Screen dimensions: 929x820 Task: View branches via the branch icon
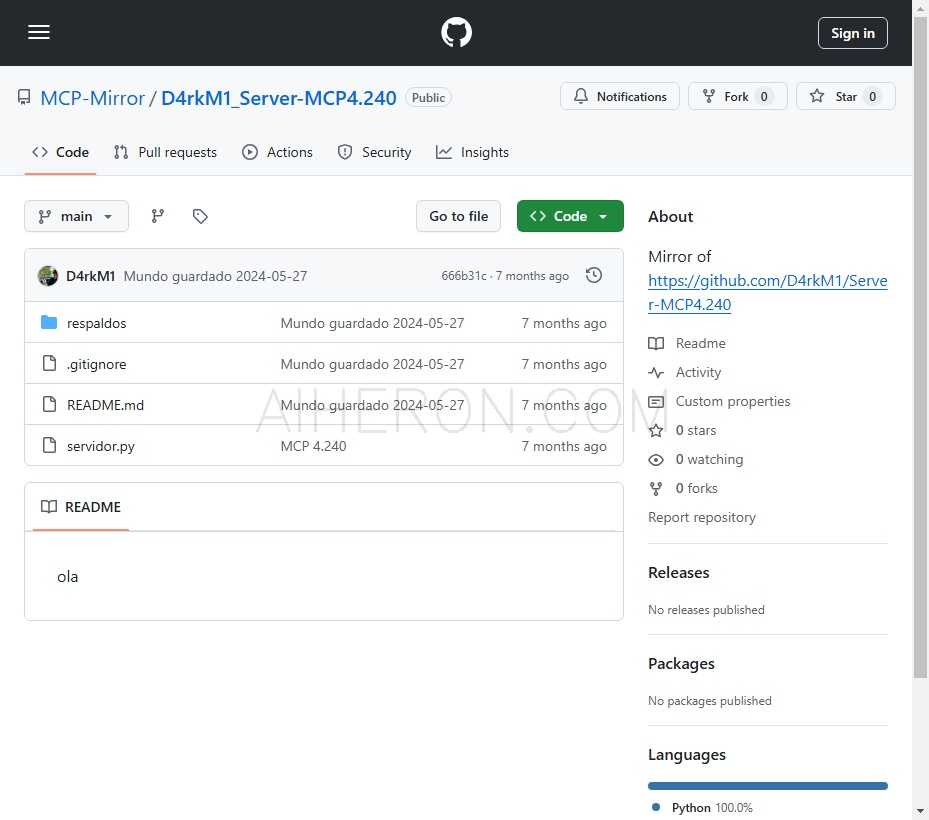click(x=158, y=216)
